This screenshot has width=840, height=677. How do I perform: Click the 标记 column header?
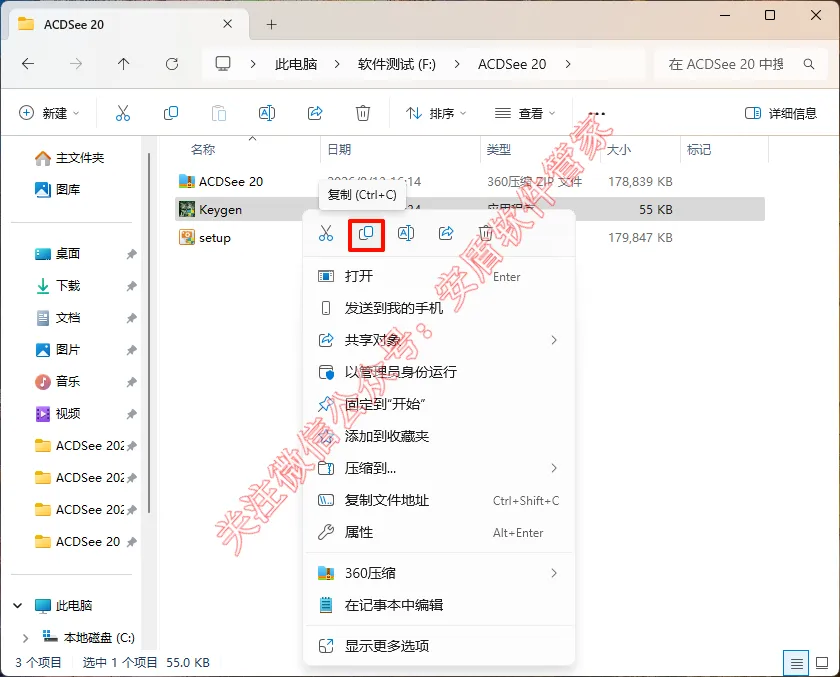pos(699,149)
